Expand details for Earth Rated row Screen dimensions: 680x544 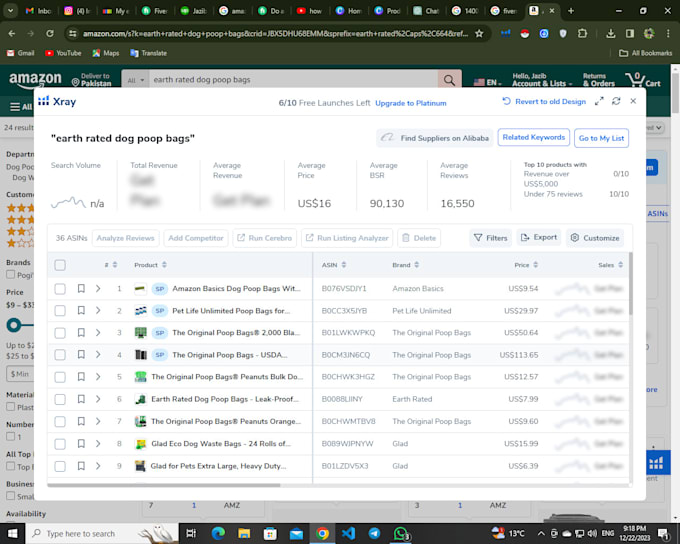(98, 399)
